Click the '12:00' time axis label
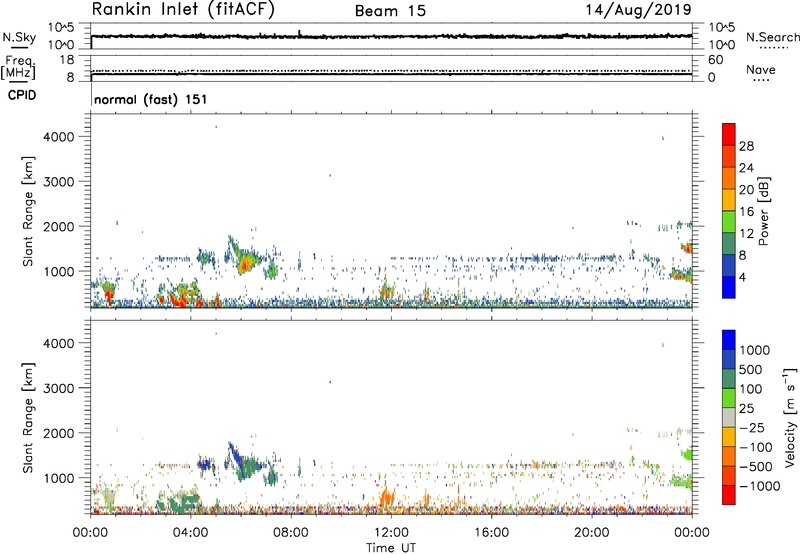The height and width of the screenshot is (554, 800). tap(391, 533)
